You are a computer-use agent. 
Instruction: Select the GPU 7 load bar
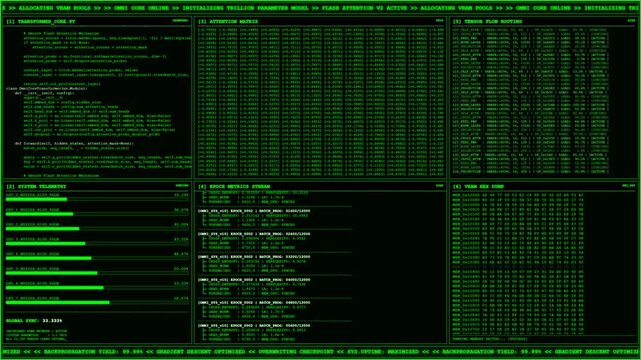97,302
